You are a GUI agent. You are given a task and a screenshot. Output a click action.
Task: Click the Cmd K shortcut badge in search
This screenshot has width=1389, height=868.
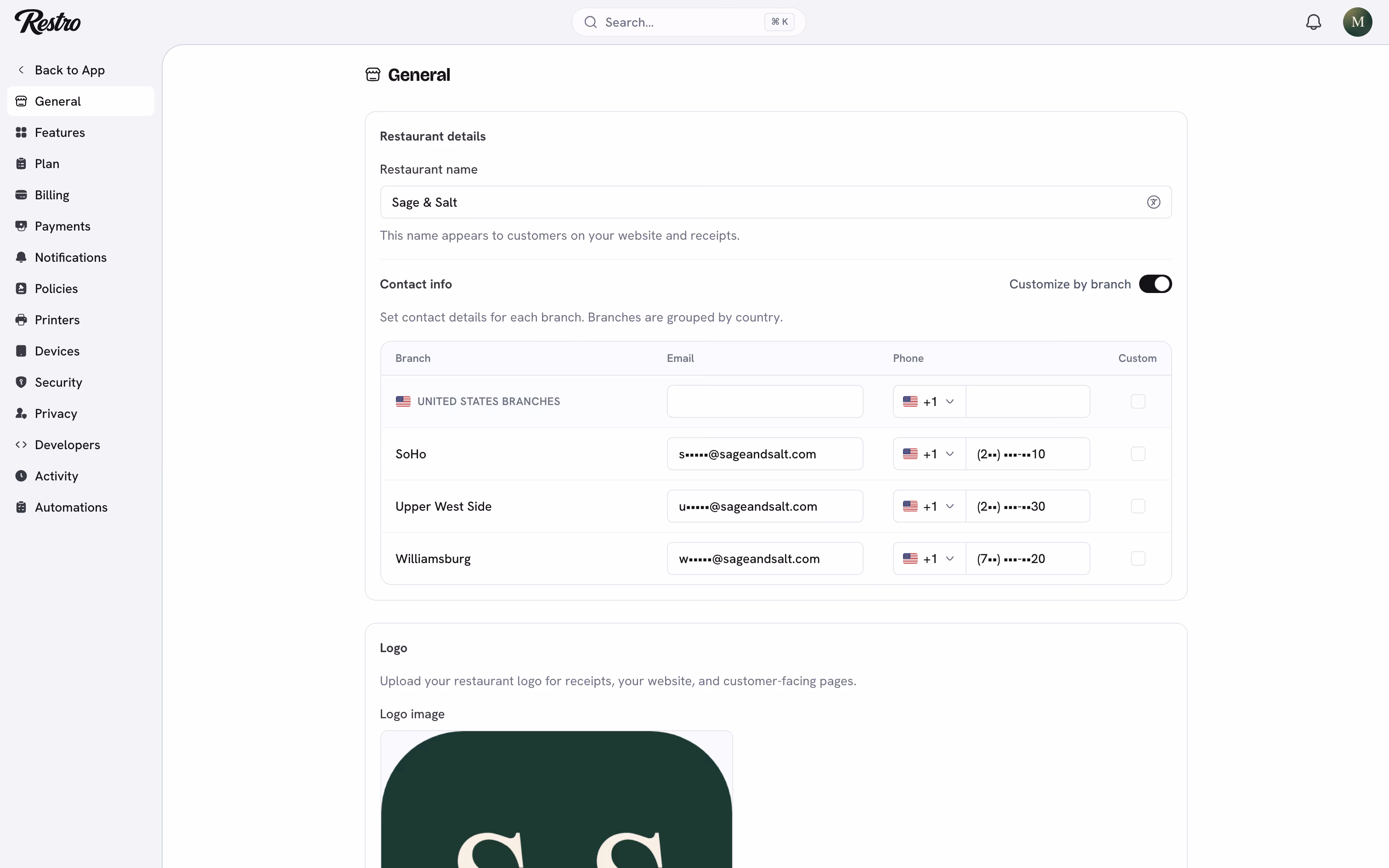(779, 22)
